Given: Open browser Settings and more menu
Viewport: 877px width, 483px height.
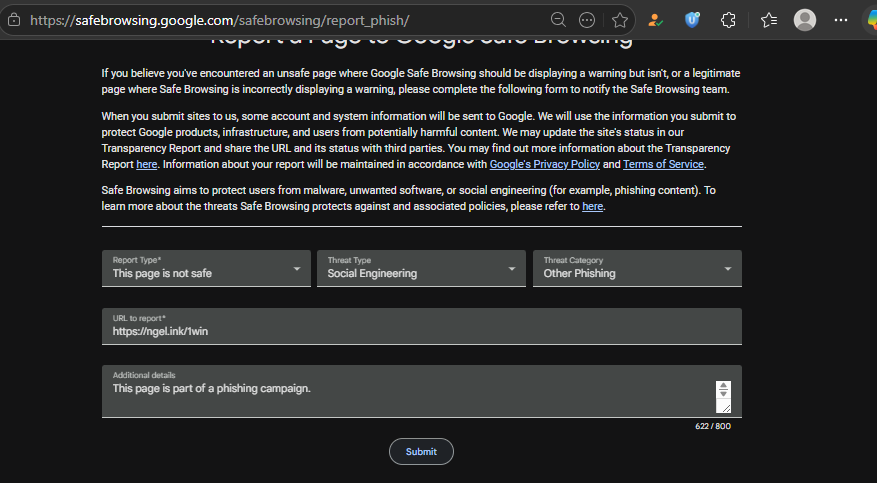Looking at the screenshot, I should (841, 20).
